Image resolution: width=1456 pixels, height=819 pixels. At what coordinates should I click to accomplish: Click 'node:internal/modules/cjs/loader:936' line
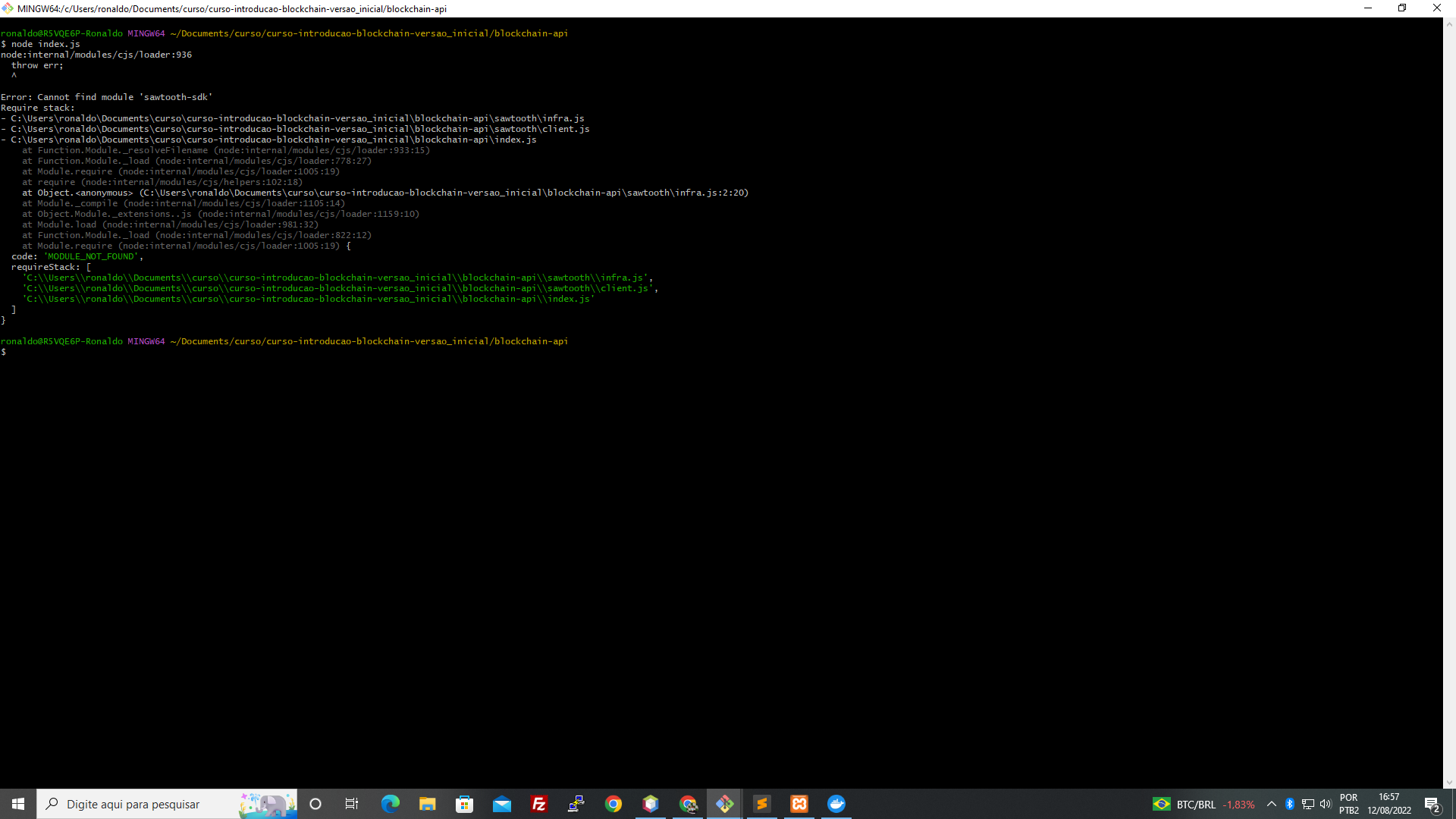tap(96, 55)
